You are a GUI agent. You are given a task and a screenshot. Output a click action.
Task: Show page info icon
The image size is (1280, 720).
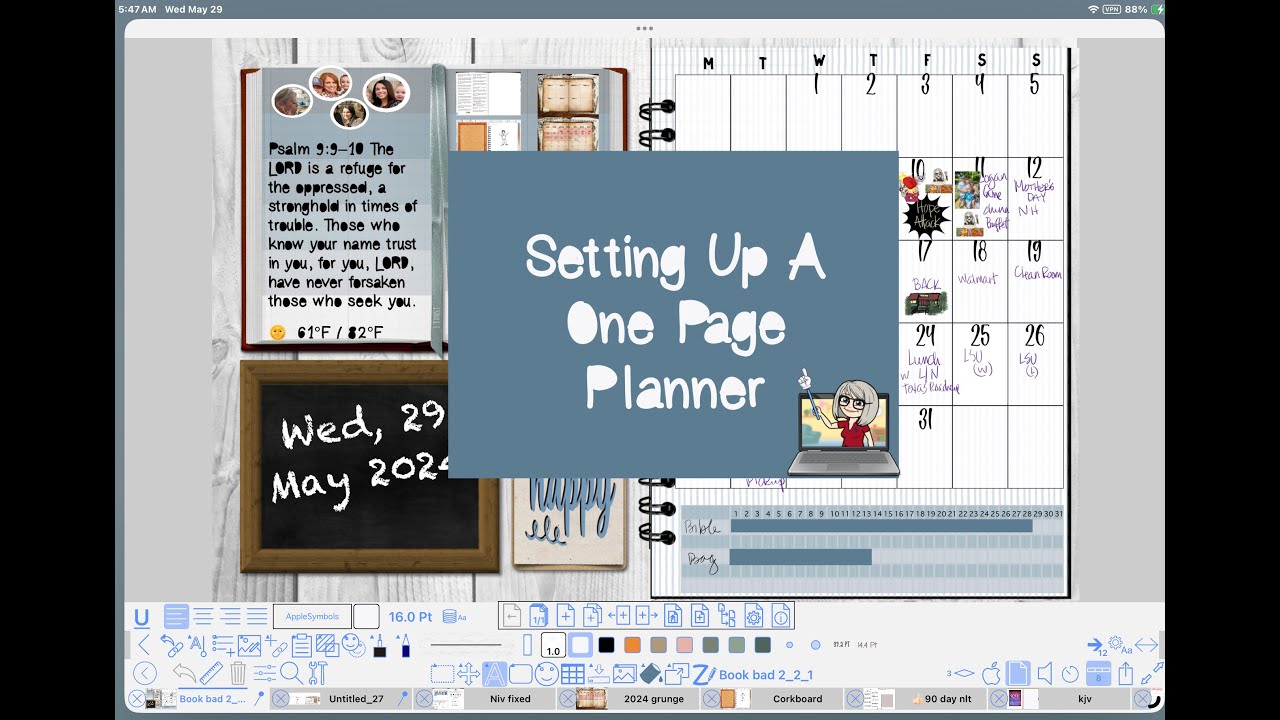pos(781,616)
